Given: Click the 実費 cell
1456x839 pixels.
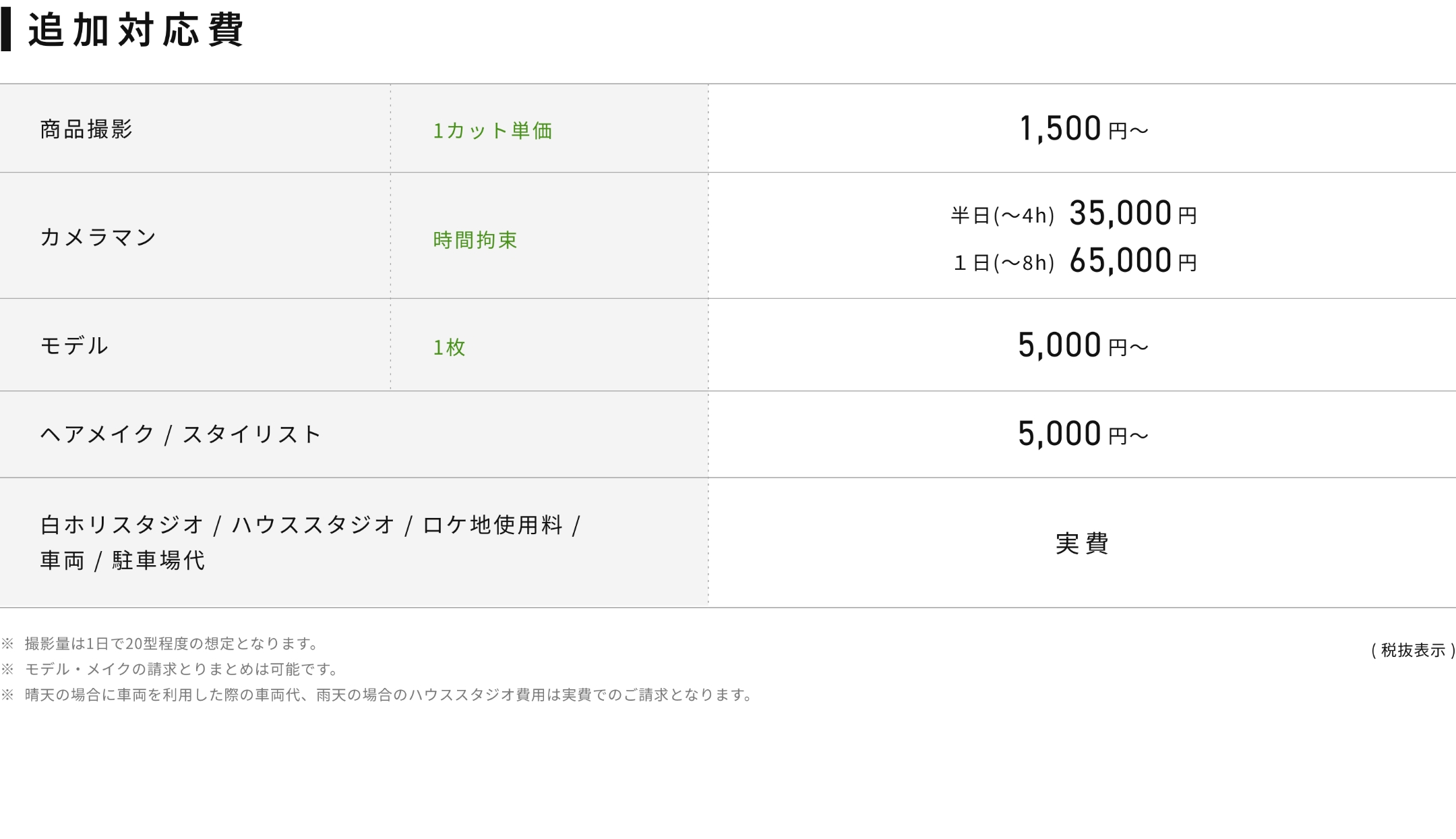Looking at the screenshot, I should [1082, 543].
